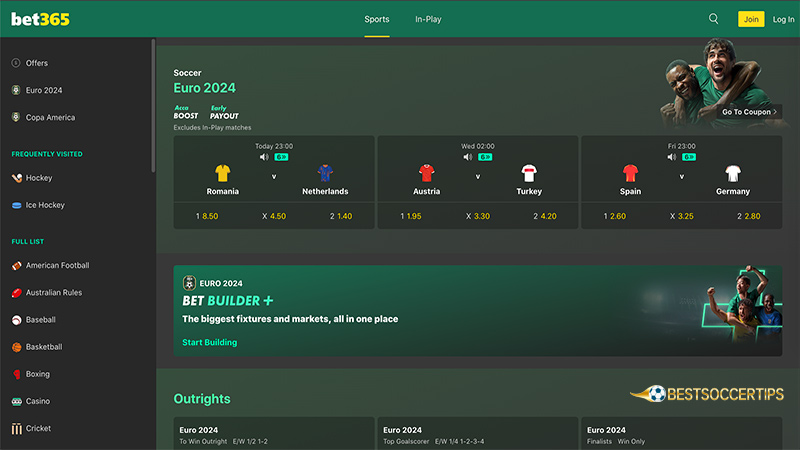Click the Copa America sidebar icon

(16, 117)
